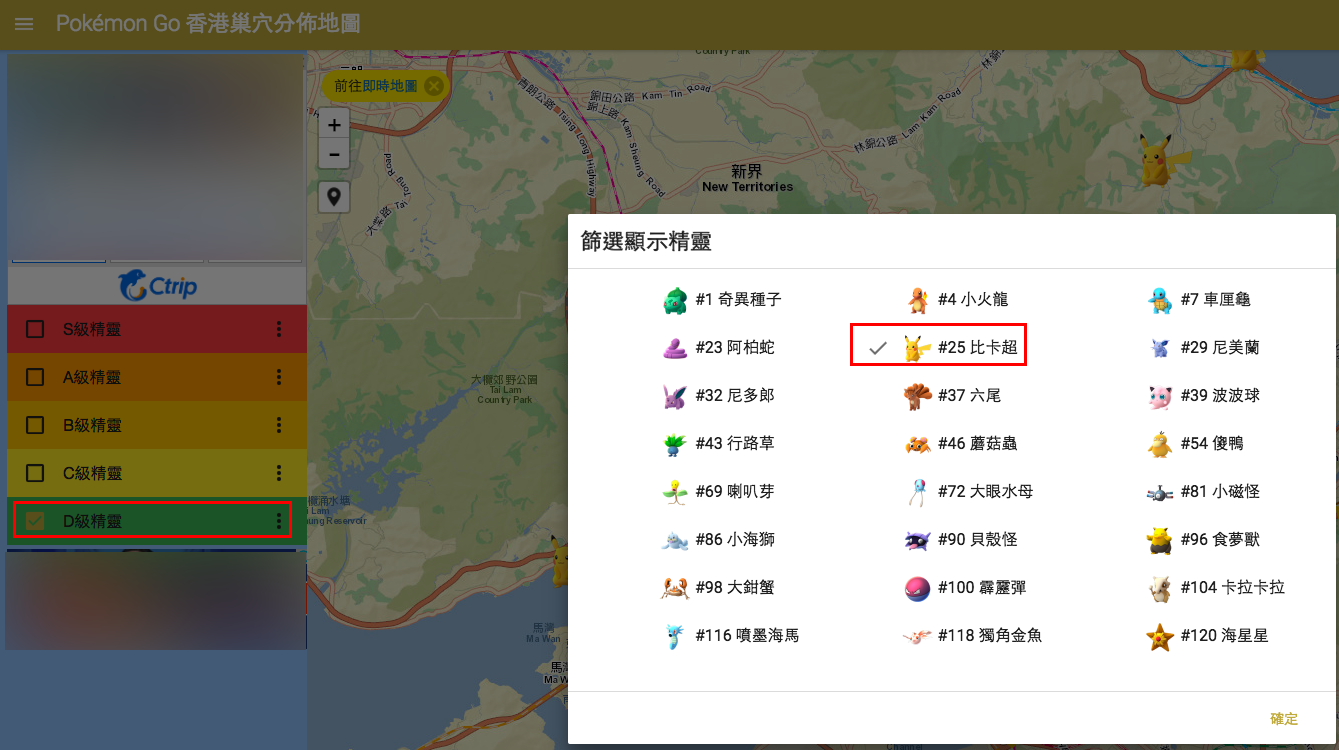Open the hamburger navigation menu
The height and width of the screenshot is (750, 1339).
[x=24, y=24]
